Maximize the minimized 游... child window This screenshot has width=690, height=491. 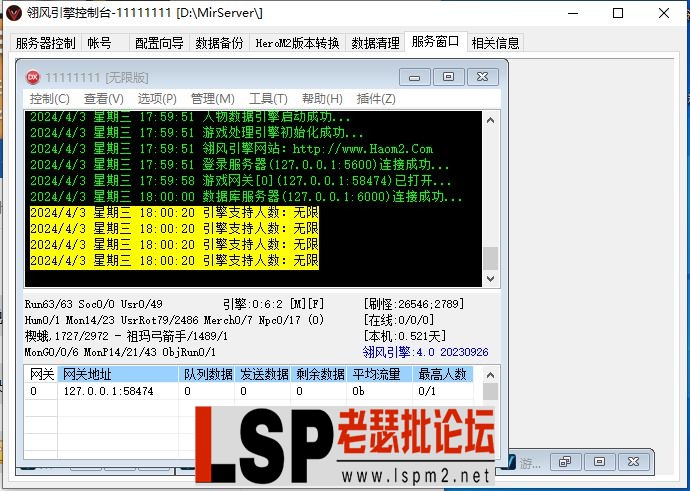point(599,462)
